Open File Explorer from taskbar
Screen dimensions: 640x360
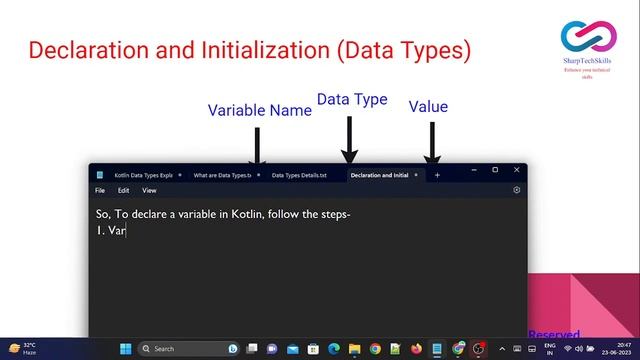pyautogui.click(x=354, y=349)
